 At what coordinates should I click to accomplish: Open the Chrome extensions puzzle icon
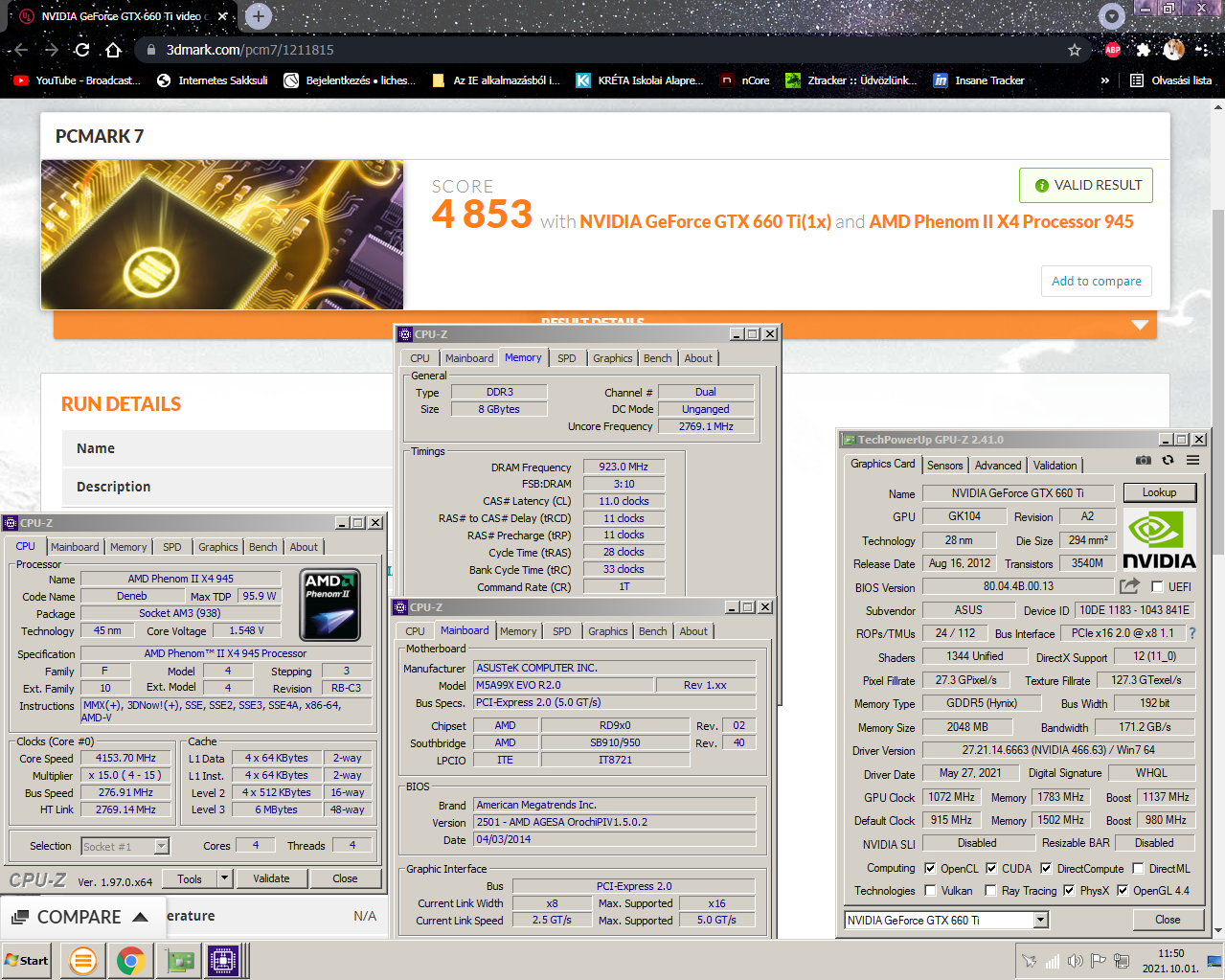1144,50
